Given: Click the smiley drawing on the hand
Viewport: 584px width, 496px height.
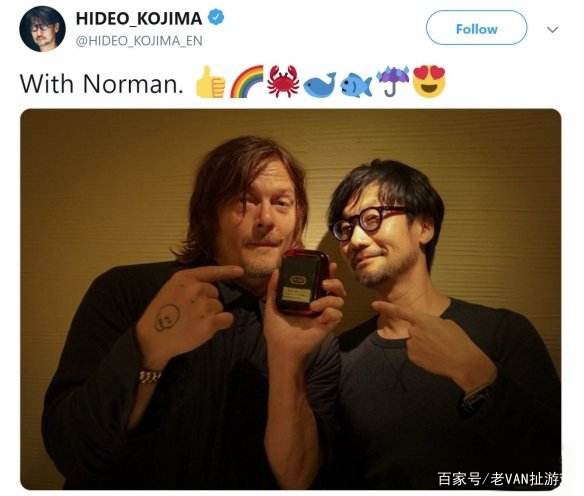Looking at the screenshot, I should pyautogui.click(x=167, y=317).
